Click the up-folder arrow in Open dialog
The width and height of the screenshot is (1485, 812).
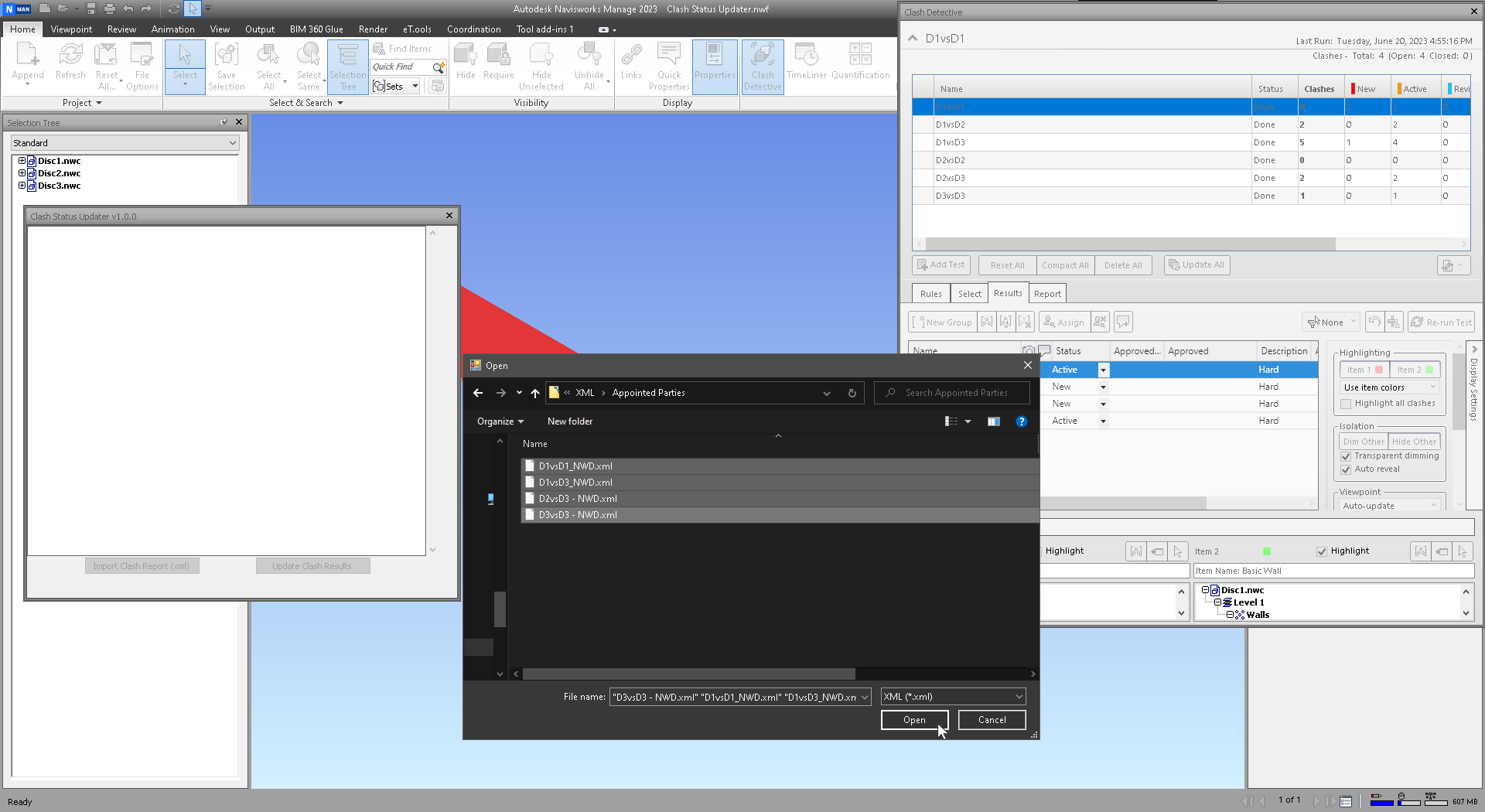coord(535,393)
